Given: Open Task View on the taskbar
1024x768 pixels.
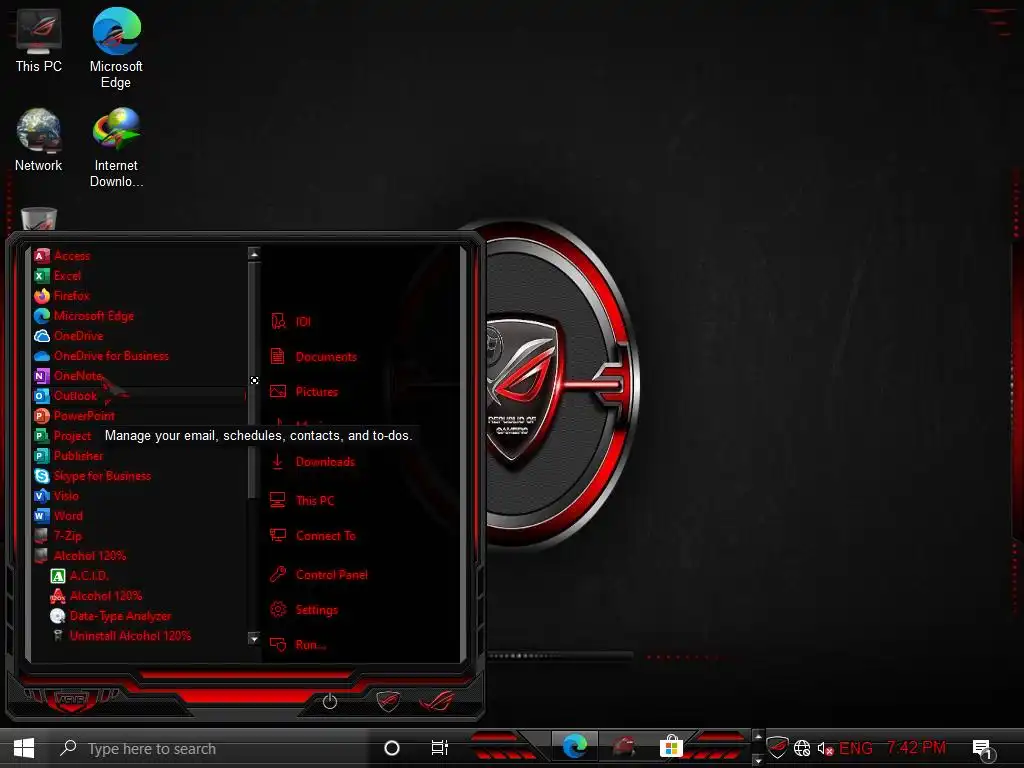Looking at the screenshot, I should [x=440, y=748].
